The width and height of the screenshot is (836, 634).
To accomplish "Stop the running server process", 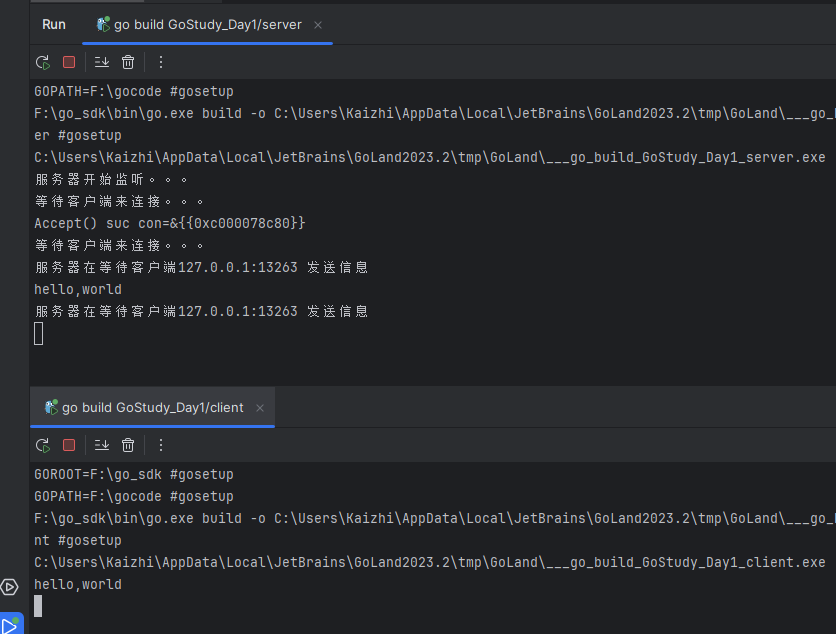I will [69, 62].
